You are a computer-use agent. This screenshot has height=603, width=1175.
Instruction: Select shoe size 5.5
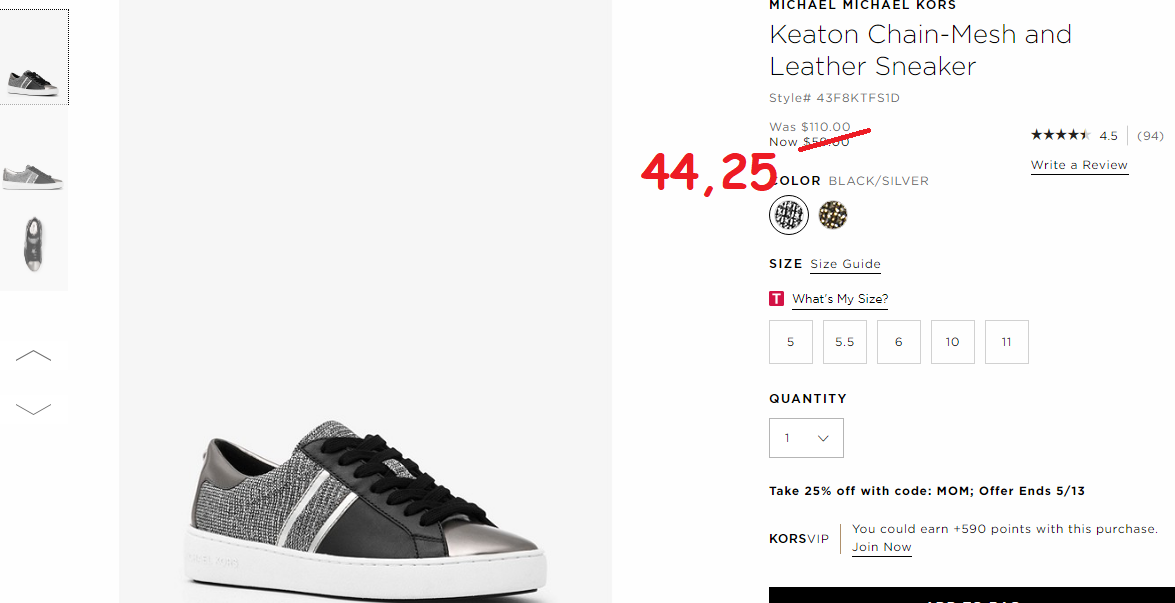845,342
